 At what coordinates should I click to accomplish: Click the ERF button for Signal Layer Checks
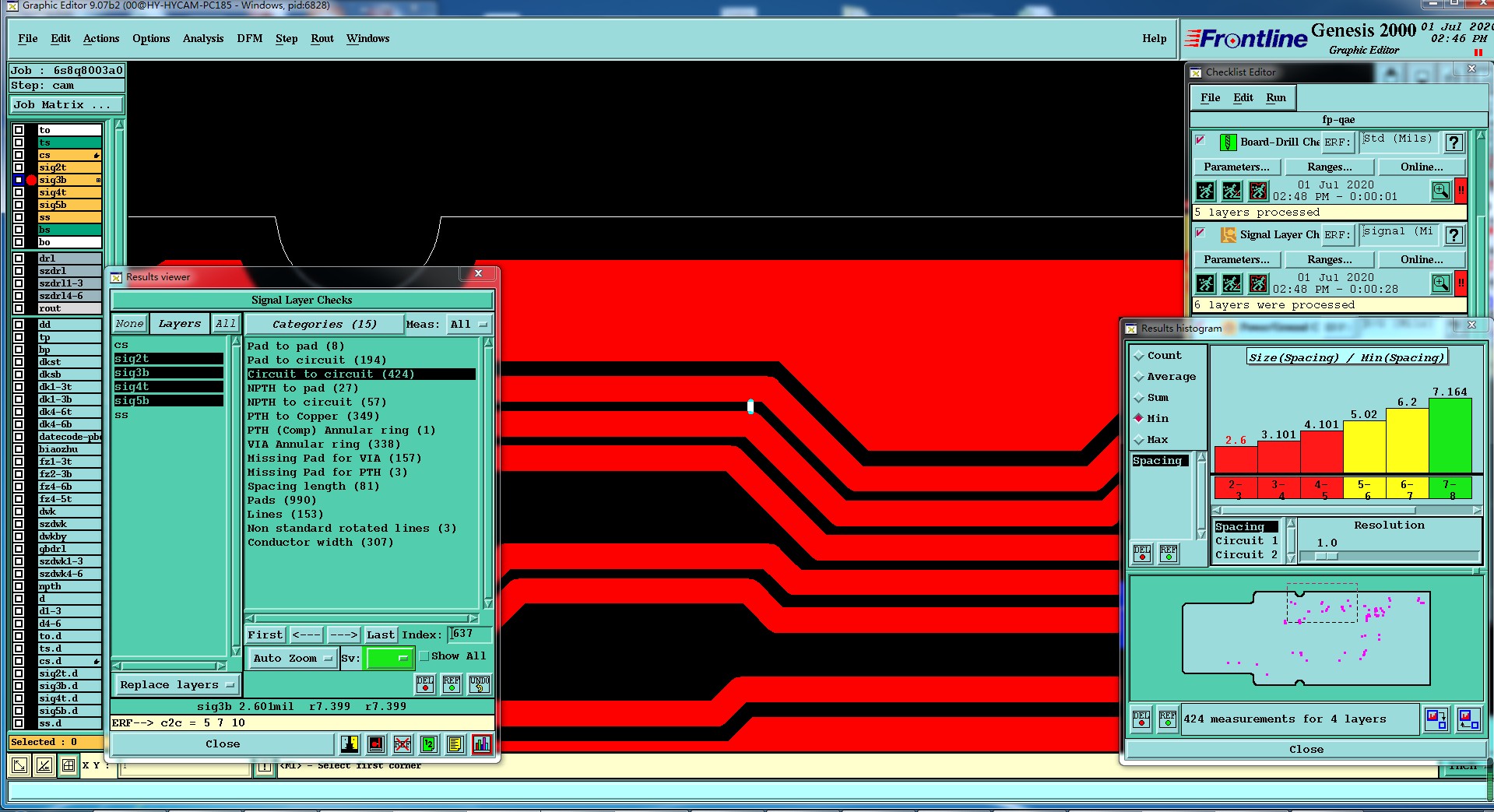coord(1338,235)
